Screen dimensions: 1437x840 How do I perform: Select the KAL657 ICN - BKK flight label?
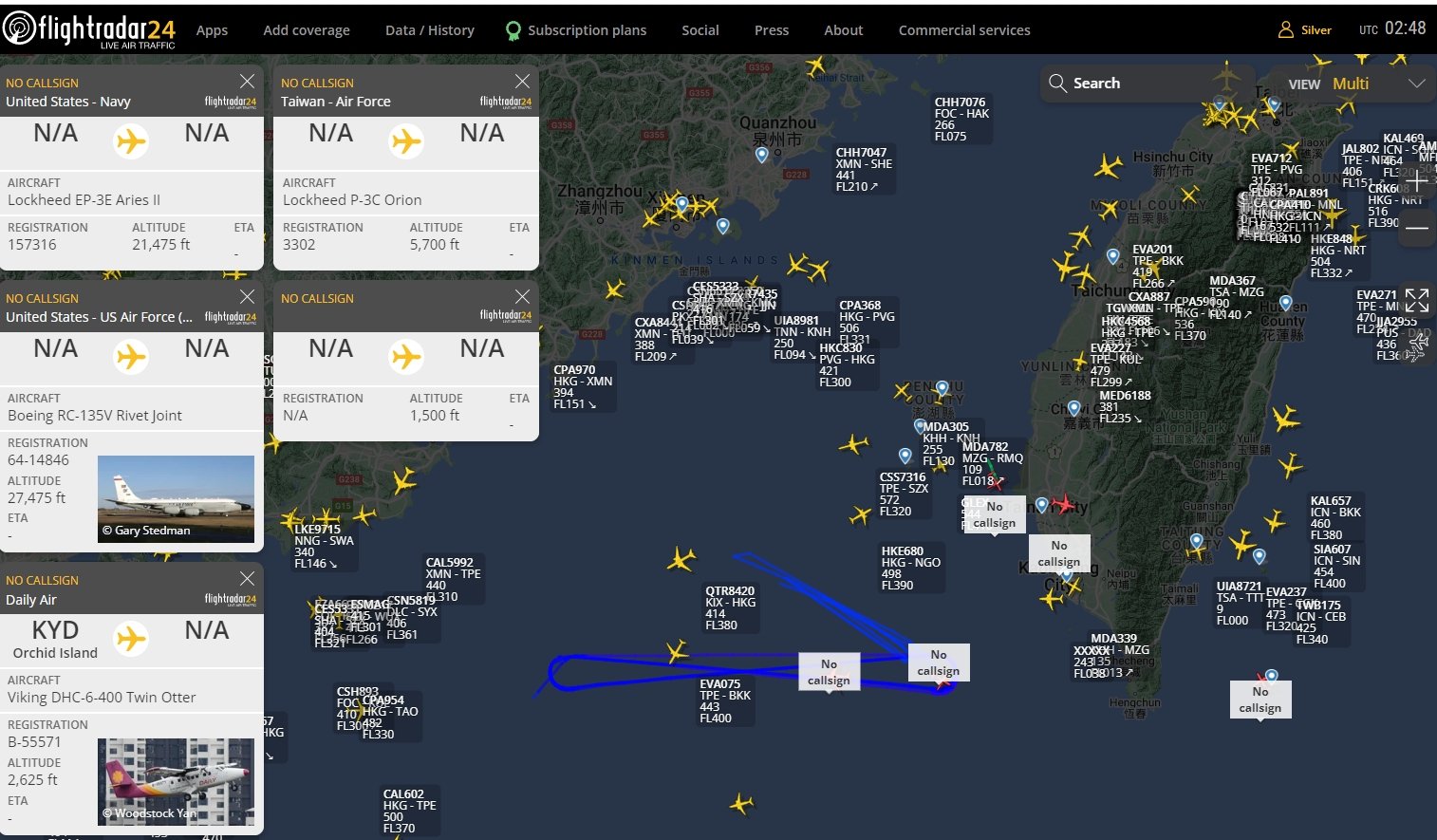click(x=1336, y=518)
